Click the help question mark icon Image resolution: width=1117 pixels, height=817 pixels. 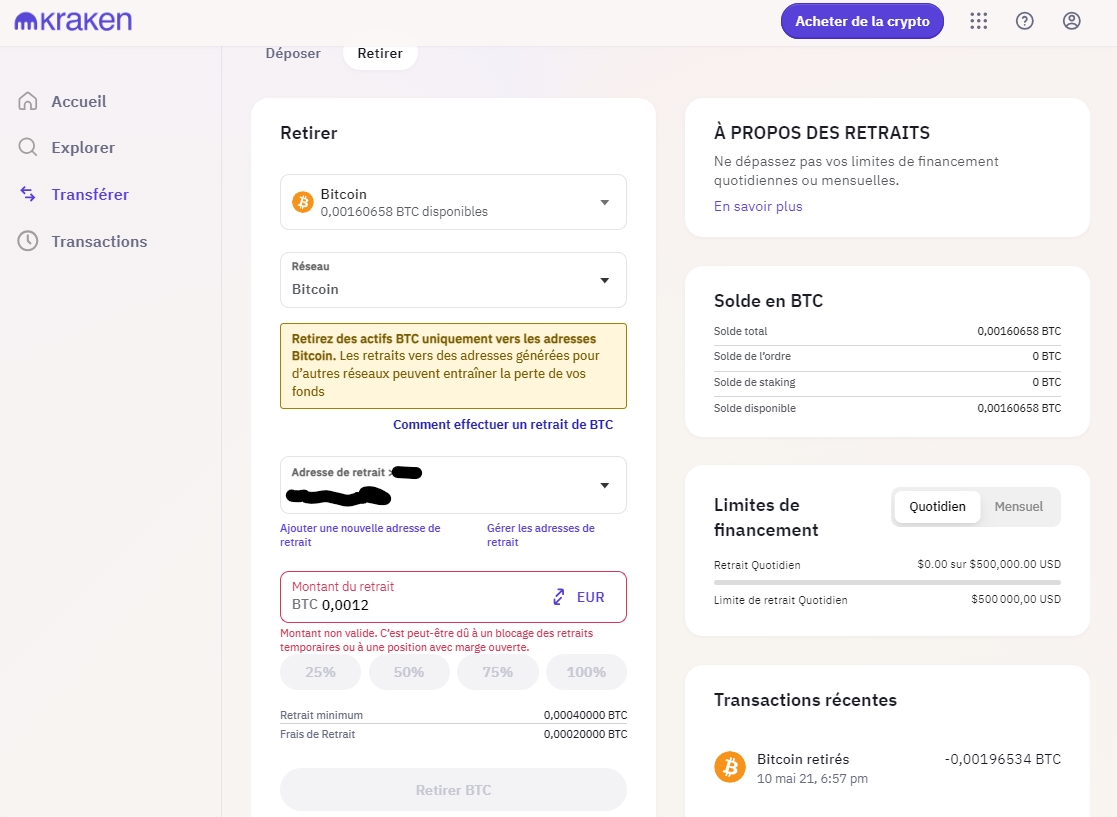tap(1024, 21)
